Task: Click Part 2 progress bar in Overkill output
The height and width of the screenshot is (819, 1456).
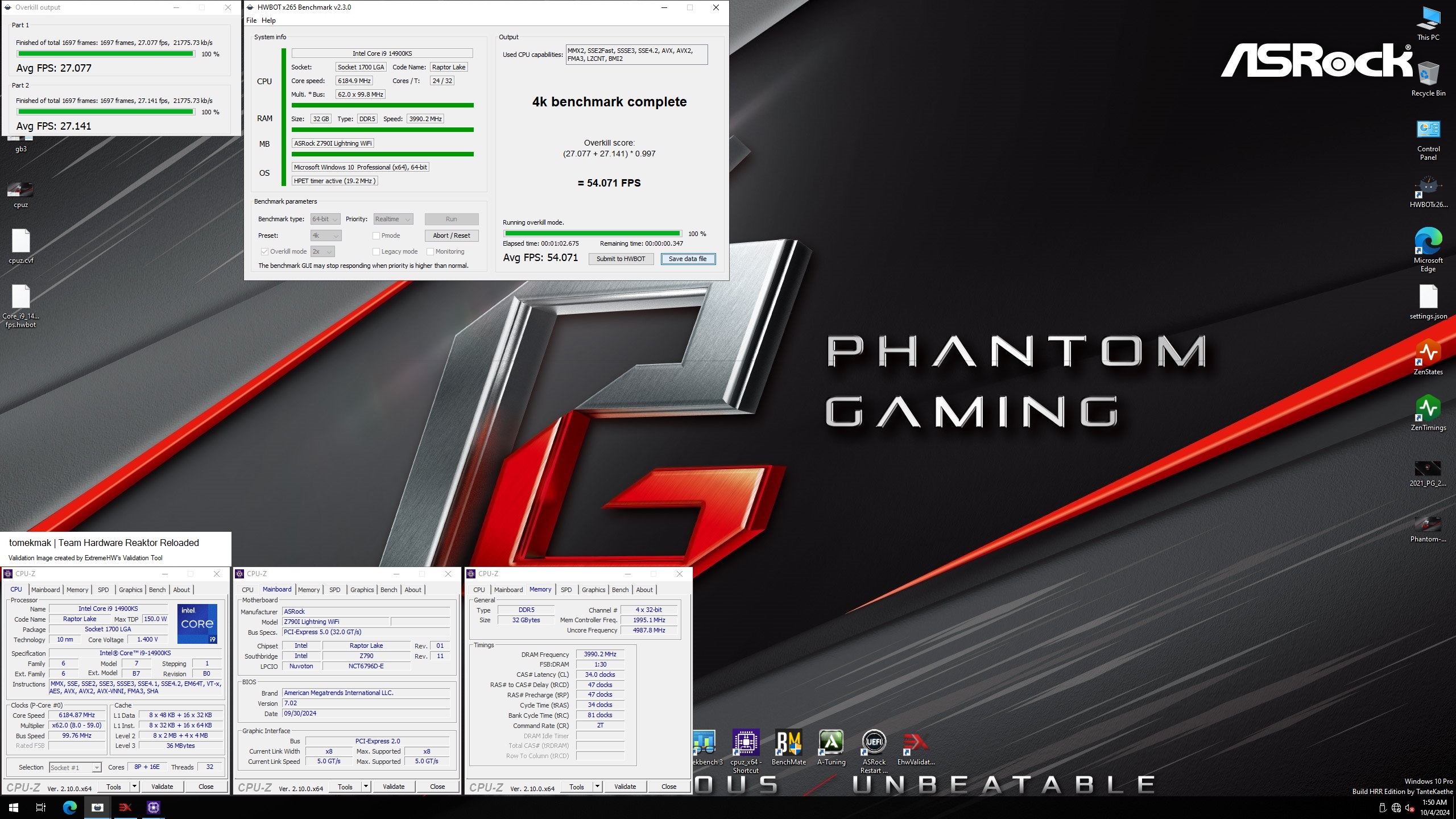Action: (106, 112)
